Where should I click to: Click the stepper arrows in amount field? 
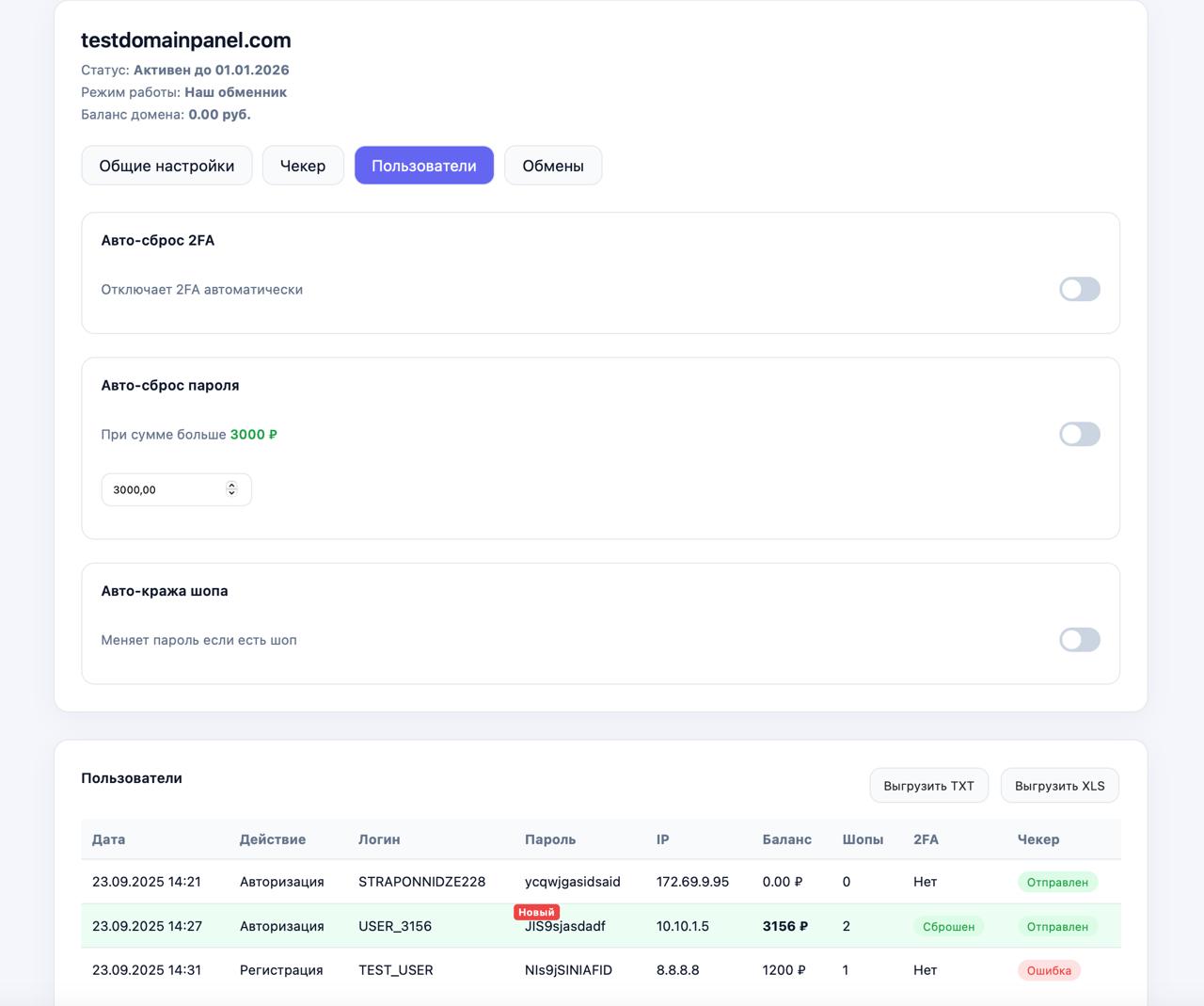231,489
